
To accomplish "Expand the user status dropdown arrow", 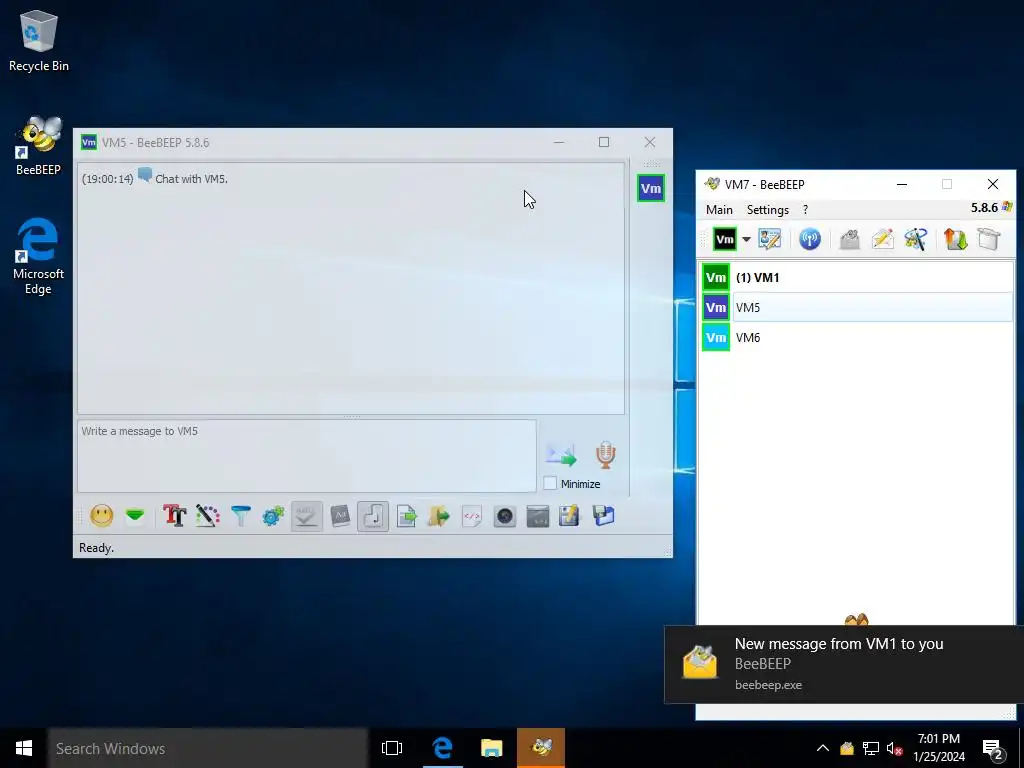I will [x=746, y=239].
